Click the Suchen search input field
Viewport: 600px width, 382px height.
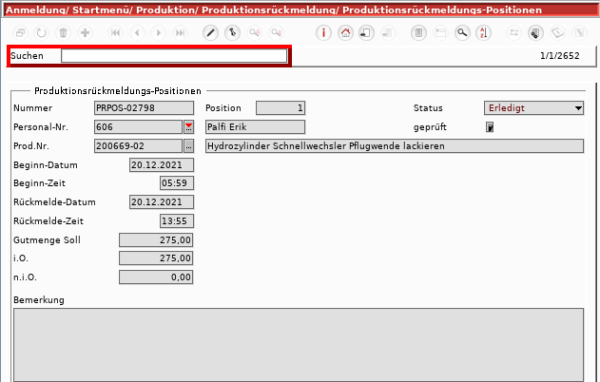(174, 56)
